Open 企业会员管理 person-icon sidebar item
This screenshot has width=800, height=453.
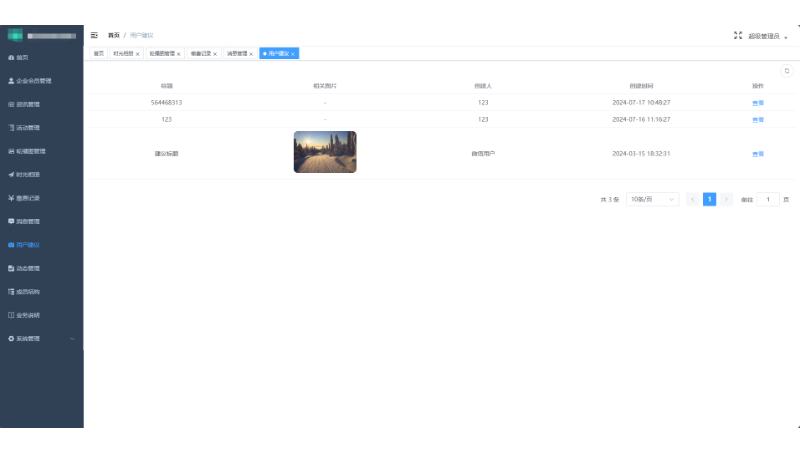click(x=42, y=81)
